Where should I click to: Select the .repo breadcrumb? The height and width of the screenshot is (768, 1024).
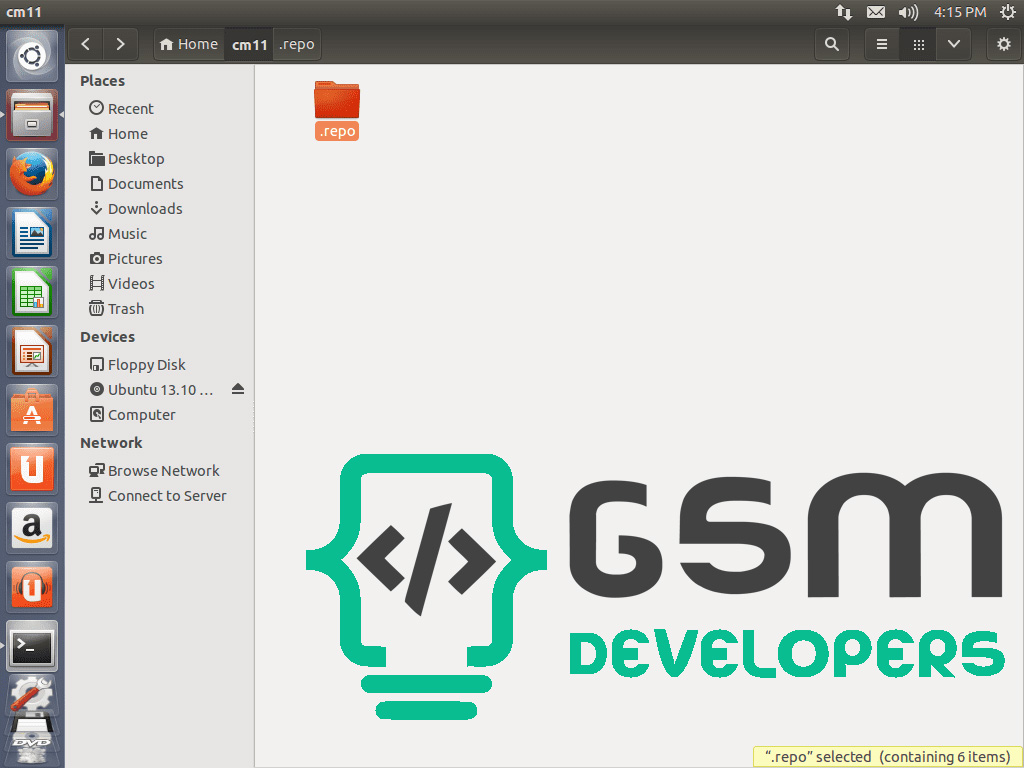[x=297, y=44]
